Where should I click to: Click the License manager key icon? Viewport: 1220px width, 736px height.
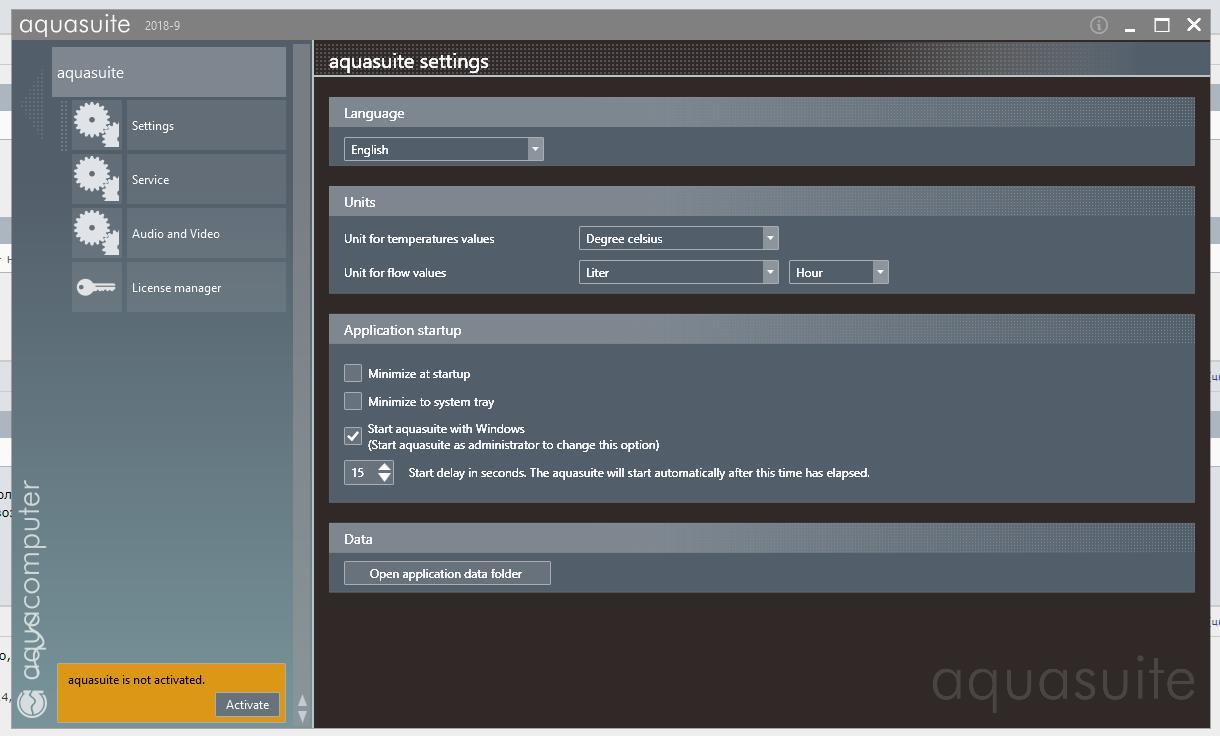(x=97, y=287)
